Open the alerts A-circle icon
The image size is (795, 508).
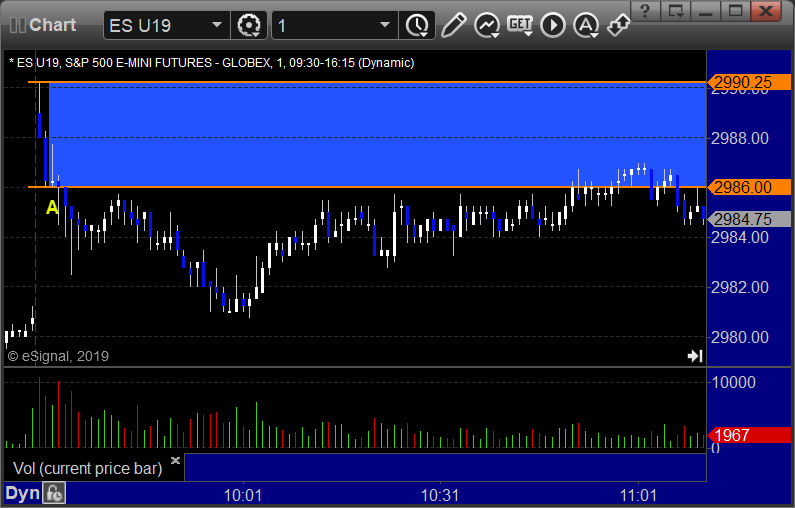(586, 25)
